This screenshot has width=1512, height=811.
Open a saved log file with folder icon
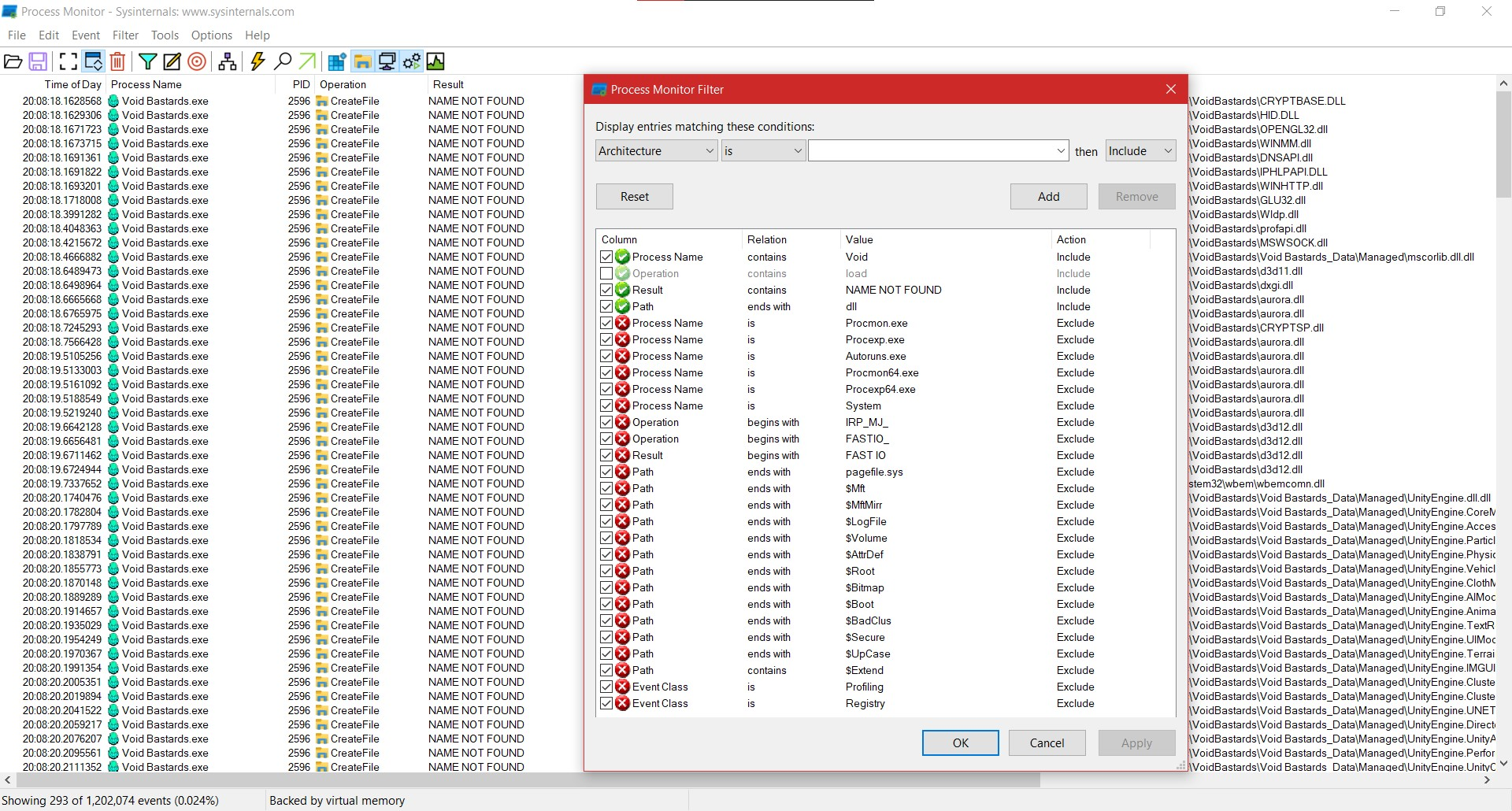click(13, 61)
